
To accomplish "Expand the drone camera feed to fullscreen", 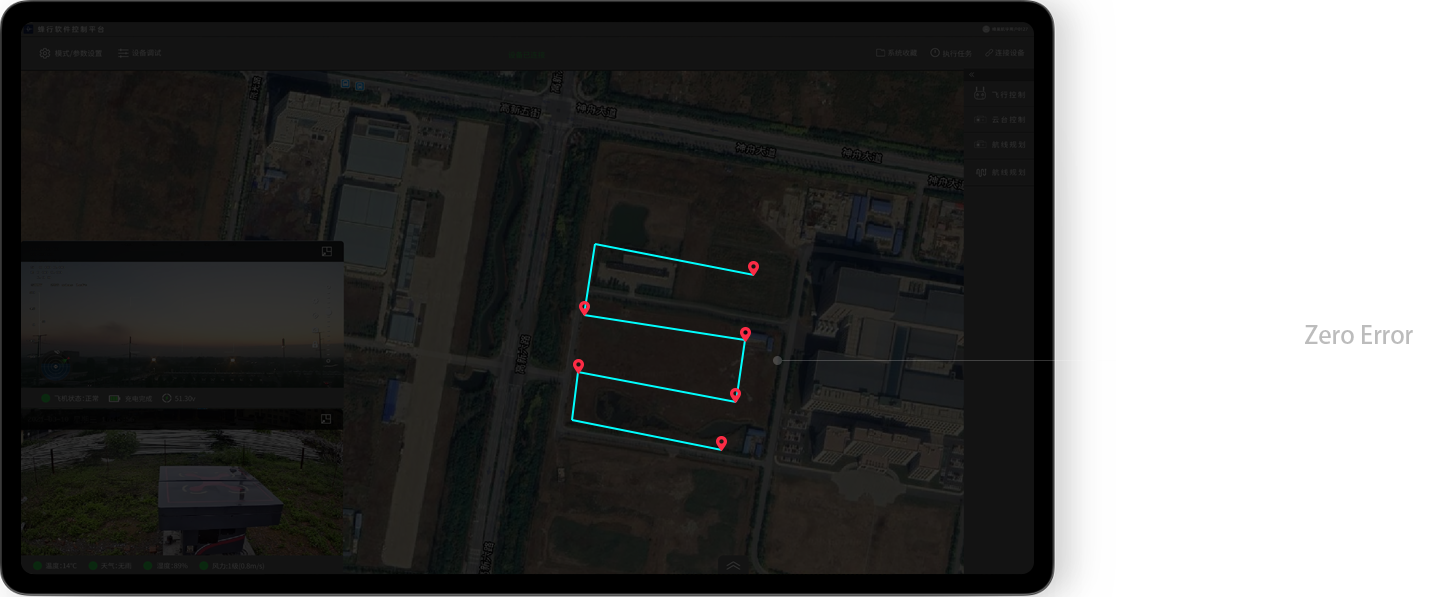I will click(x=327, y=252).
